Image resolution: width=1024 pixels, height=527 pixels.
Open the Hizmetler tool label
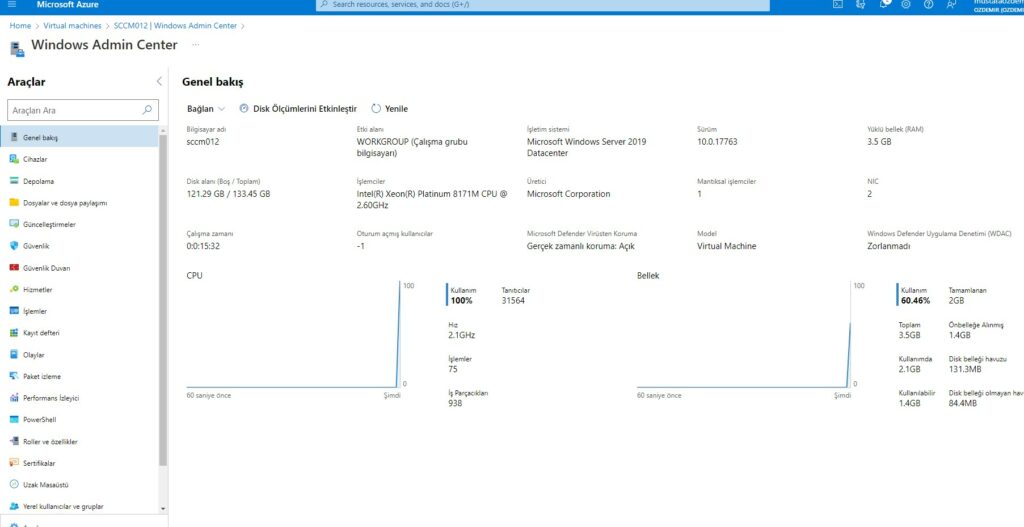(x=37, y=289)
